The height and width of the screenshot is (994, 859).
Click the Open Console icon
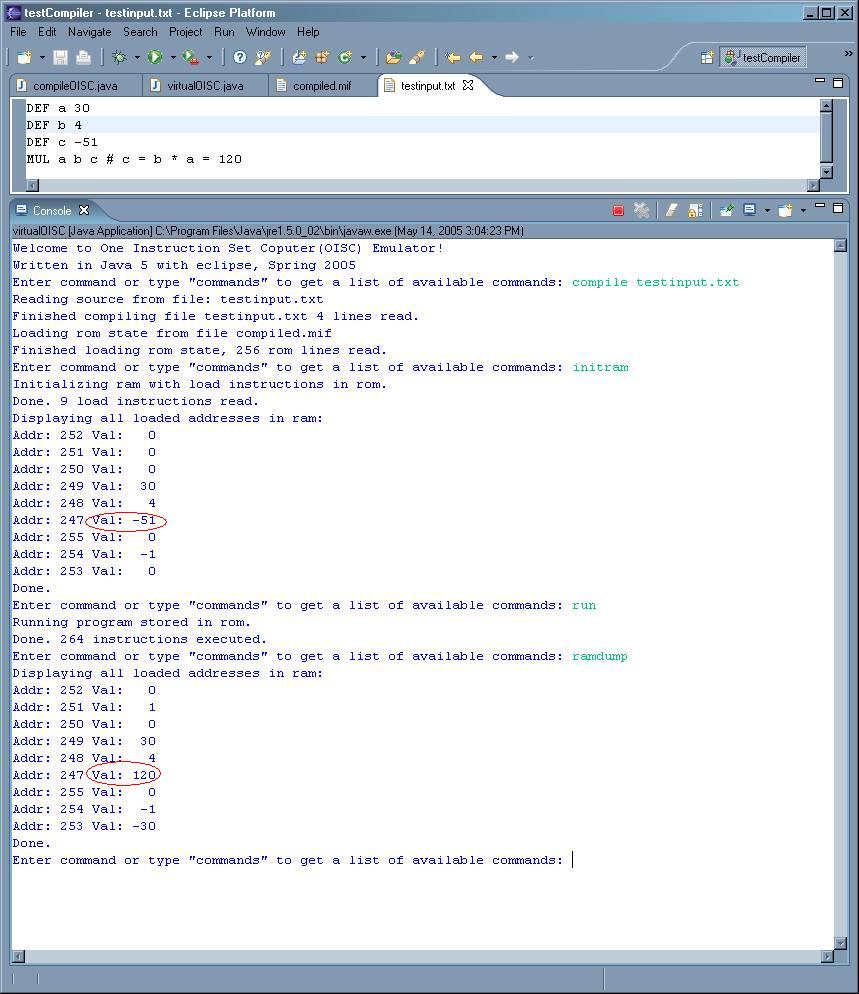click(x=785, y=210)
